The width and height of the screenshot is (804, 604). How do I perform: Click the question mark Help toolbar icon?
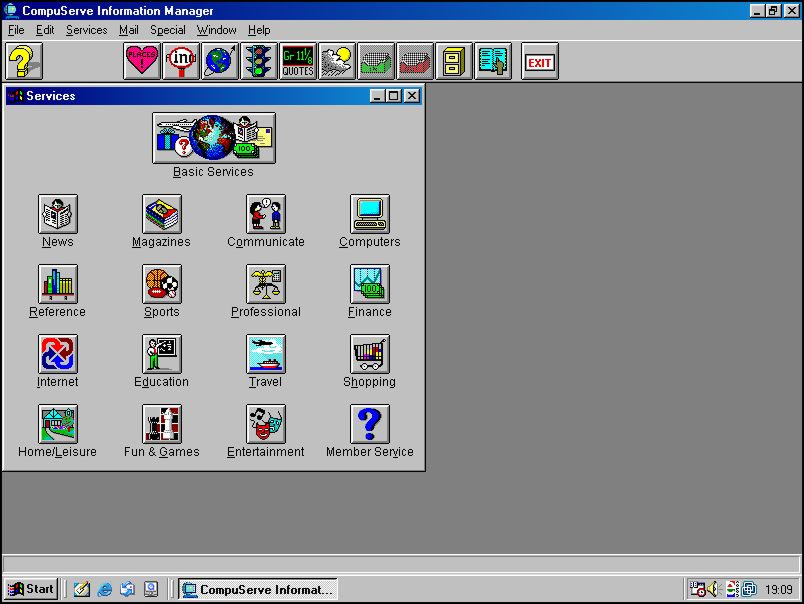23,62
